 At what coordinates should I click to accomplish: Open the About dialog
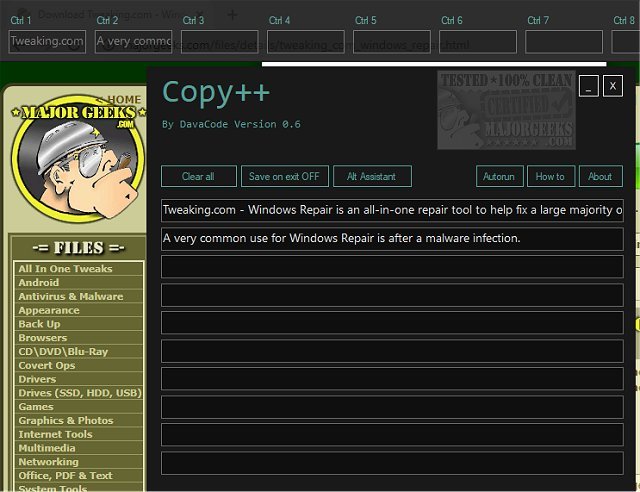[600, 176]
